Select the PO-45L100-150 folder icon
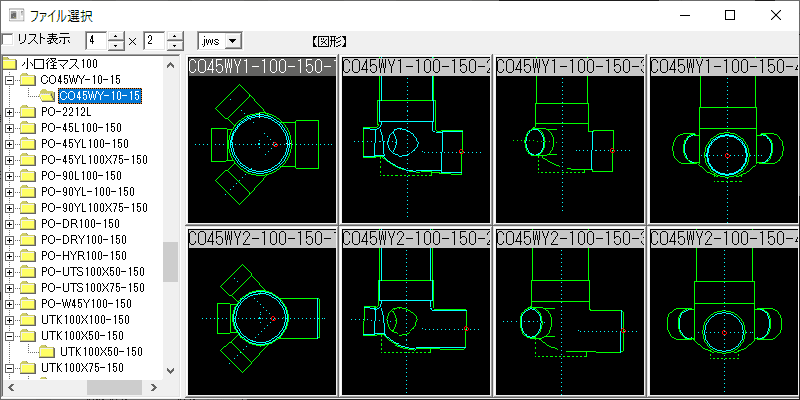This screenshot has width=800, height=400. (28, 128)
